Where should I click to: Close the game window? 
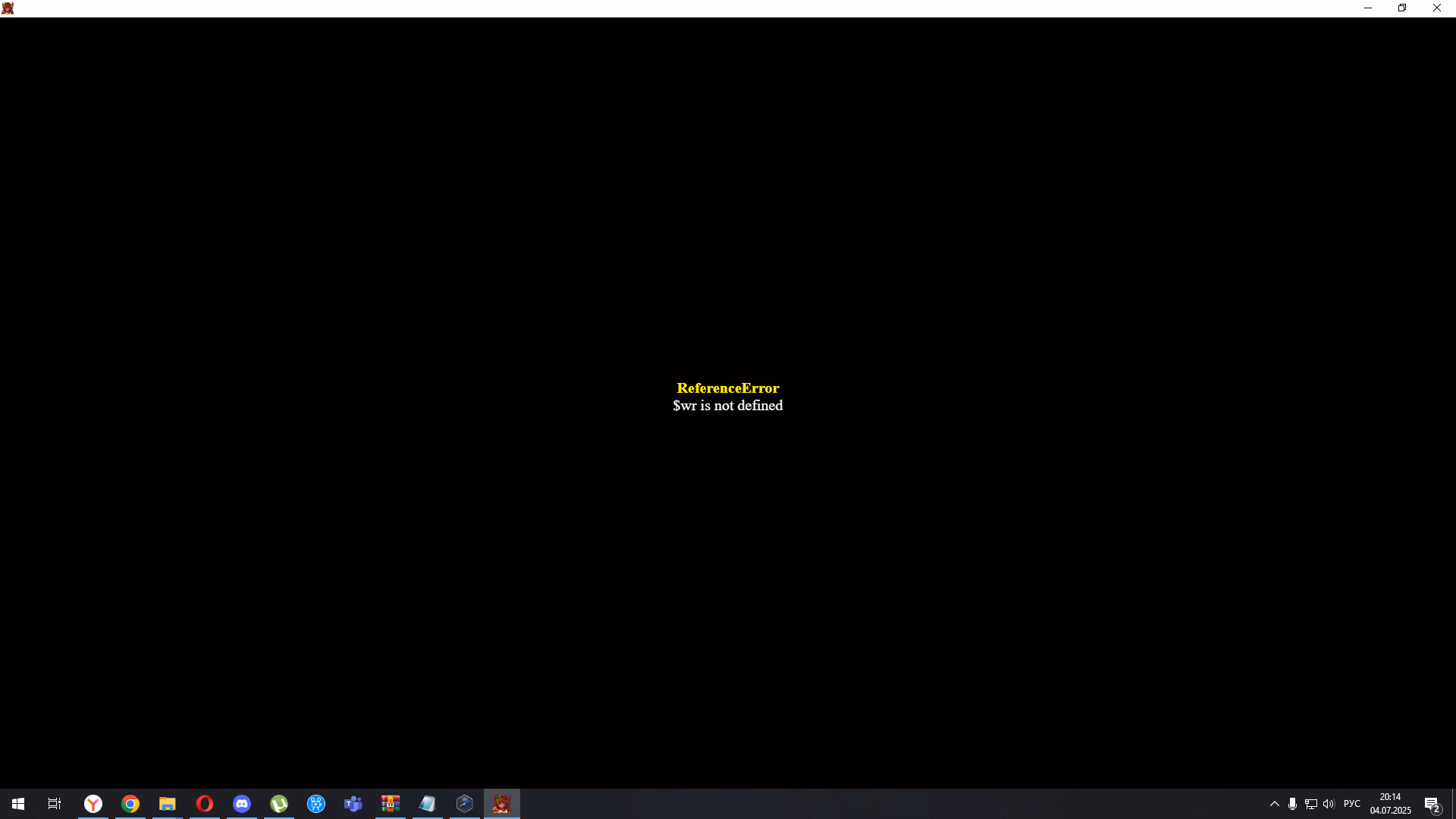pyautogui.click(x=1437, y=8)
